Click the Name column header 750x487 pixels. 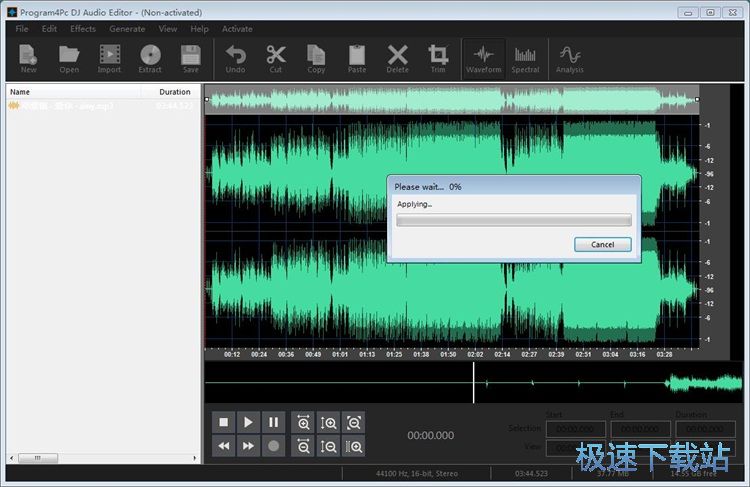point(74,92)
